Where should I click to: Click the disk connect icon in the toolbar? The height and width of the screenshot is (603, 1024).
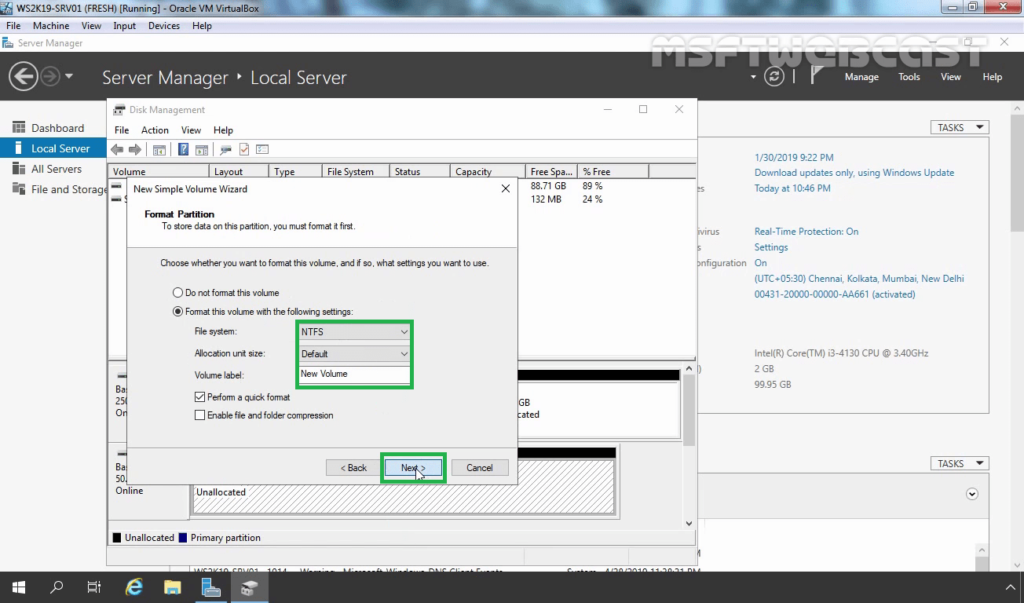point(226,150)
